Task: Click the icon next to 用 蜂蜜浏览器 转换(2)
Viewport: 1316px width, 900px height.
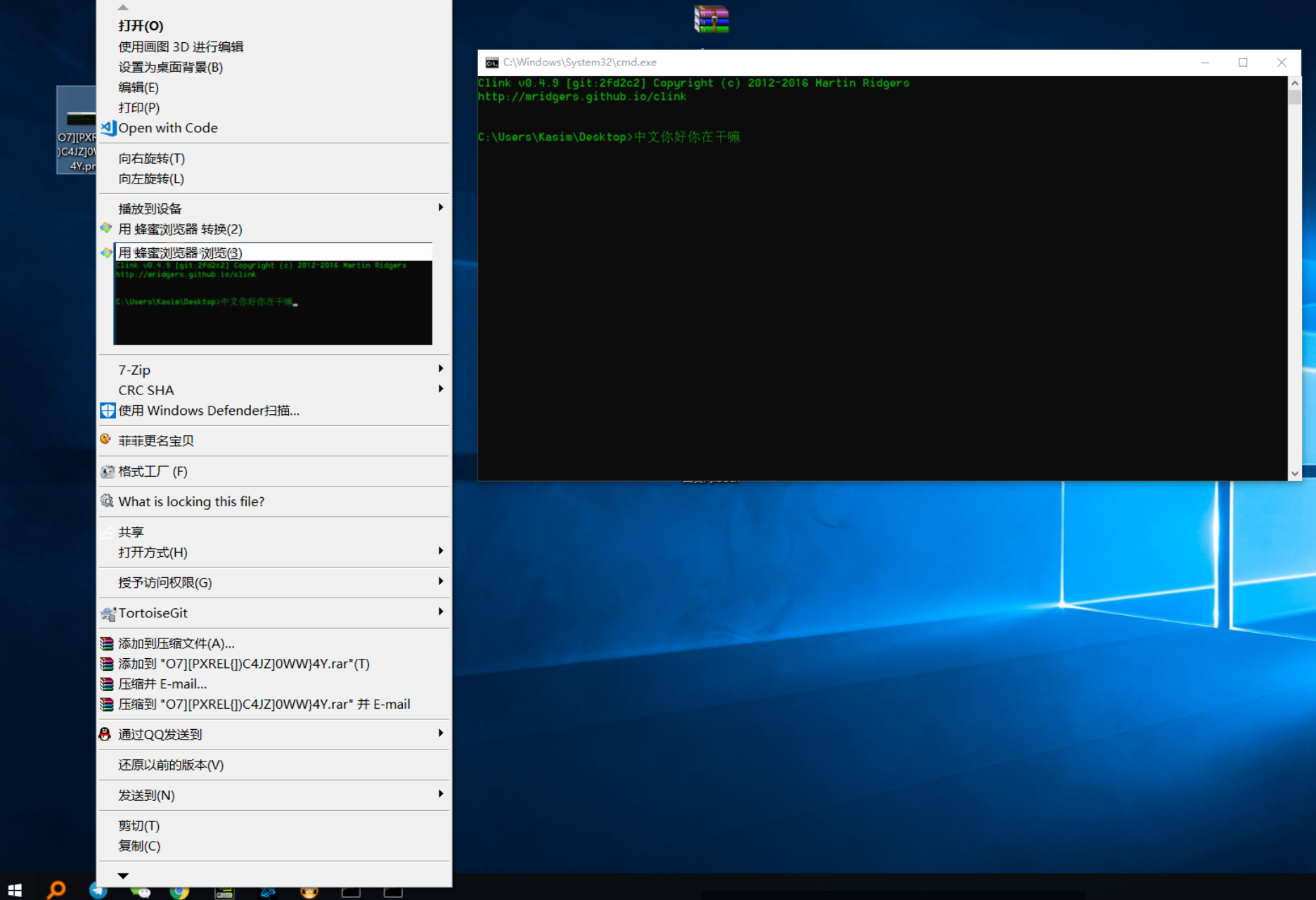Action: pos(106,228)
